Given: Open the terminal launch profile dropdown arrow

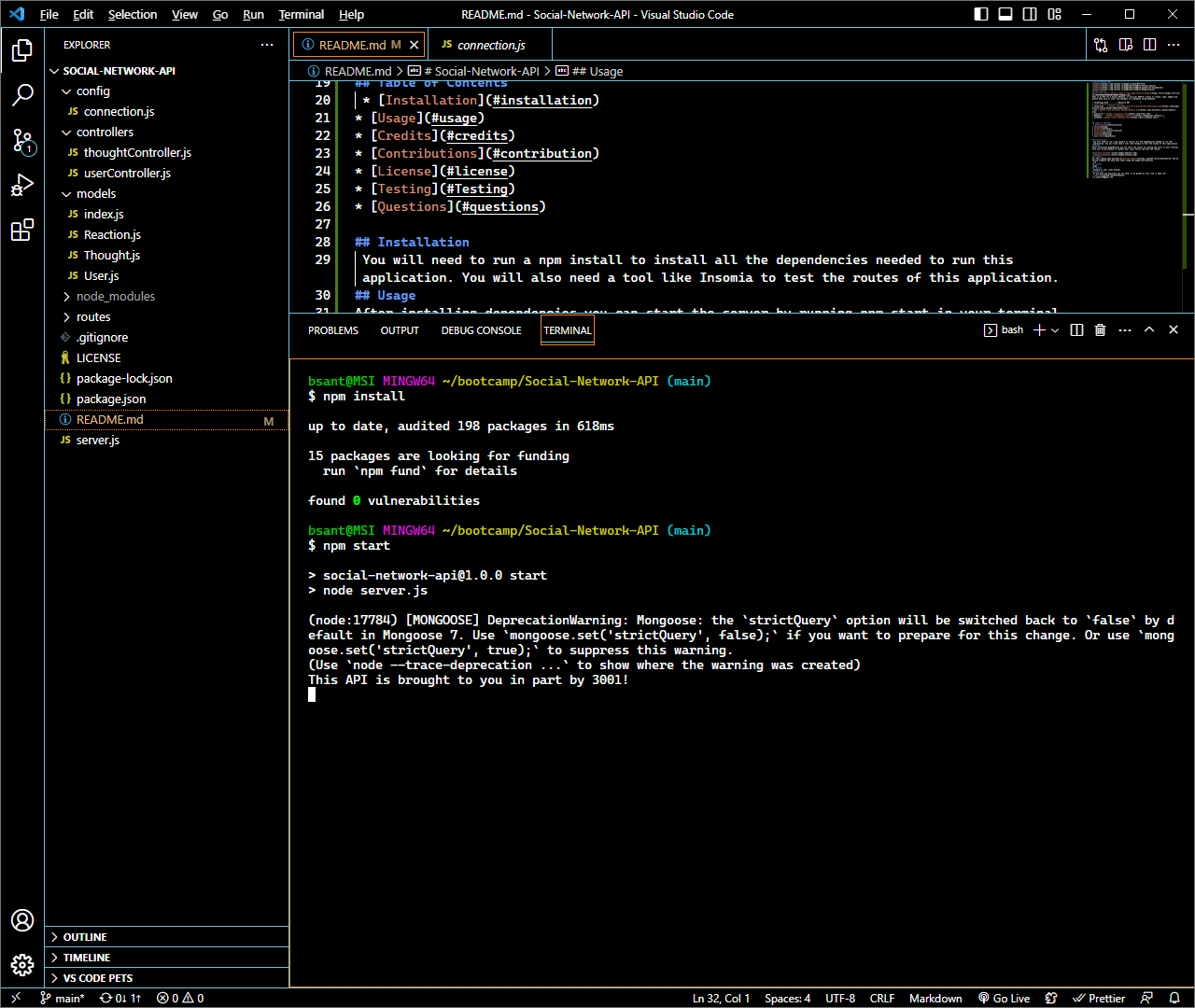Looking at the screenshot, I should tap(1055, 330).
